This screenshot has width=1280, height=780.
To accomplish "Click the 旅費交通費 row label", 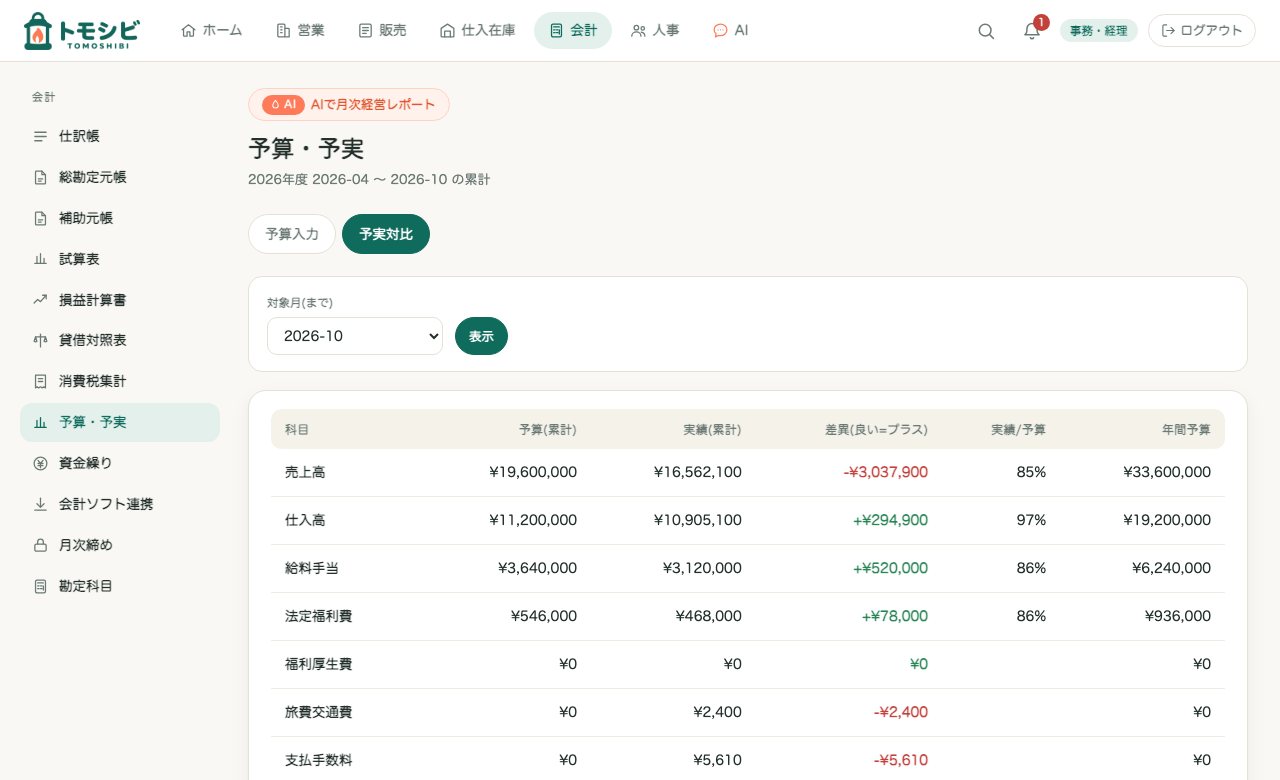I will coord(318,712).
